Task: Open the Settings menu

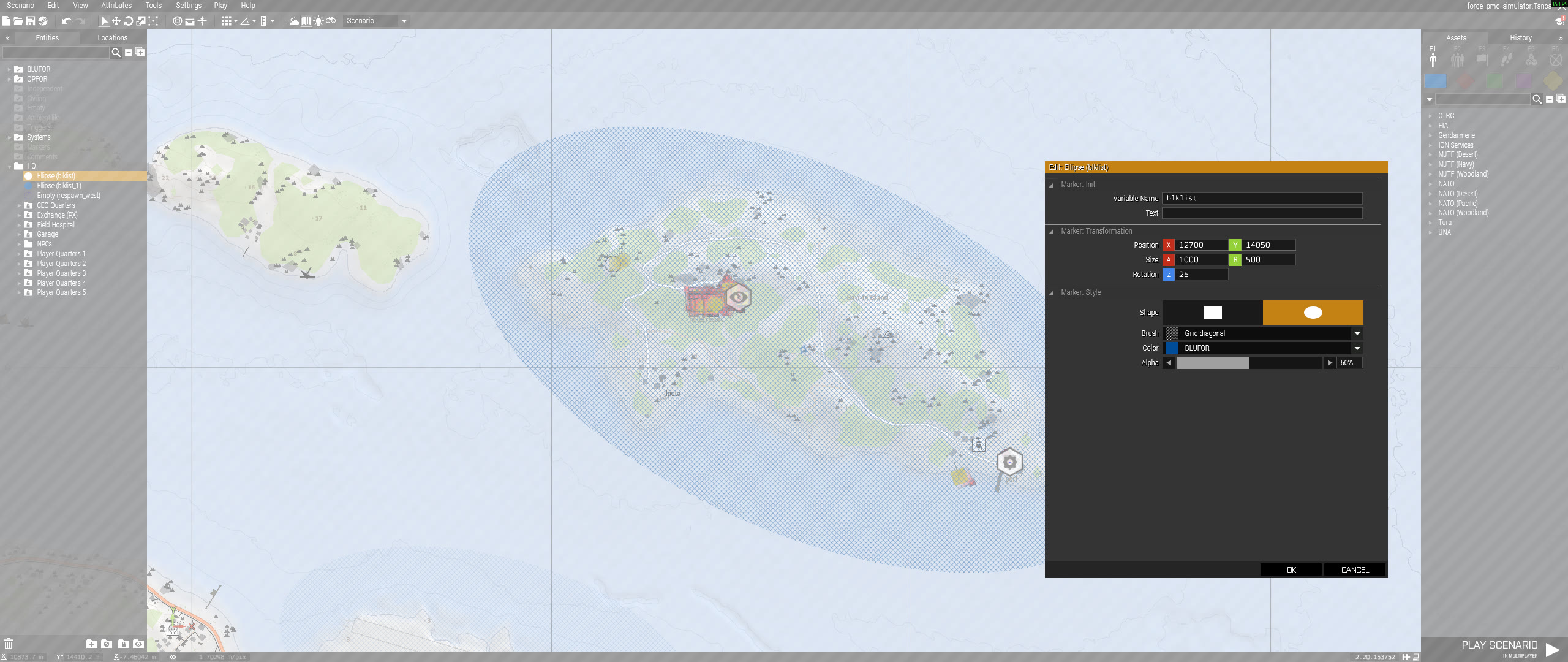Action: coord(189,6)
